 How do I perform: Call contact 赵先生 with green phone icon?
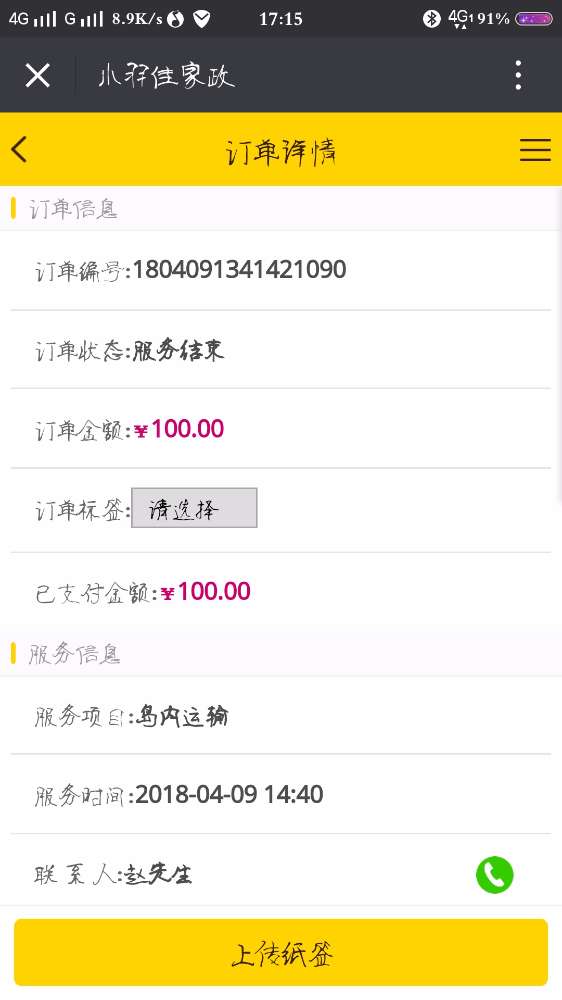(494, 874)
